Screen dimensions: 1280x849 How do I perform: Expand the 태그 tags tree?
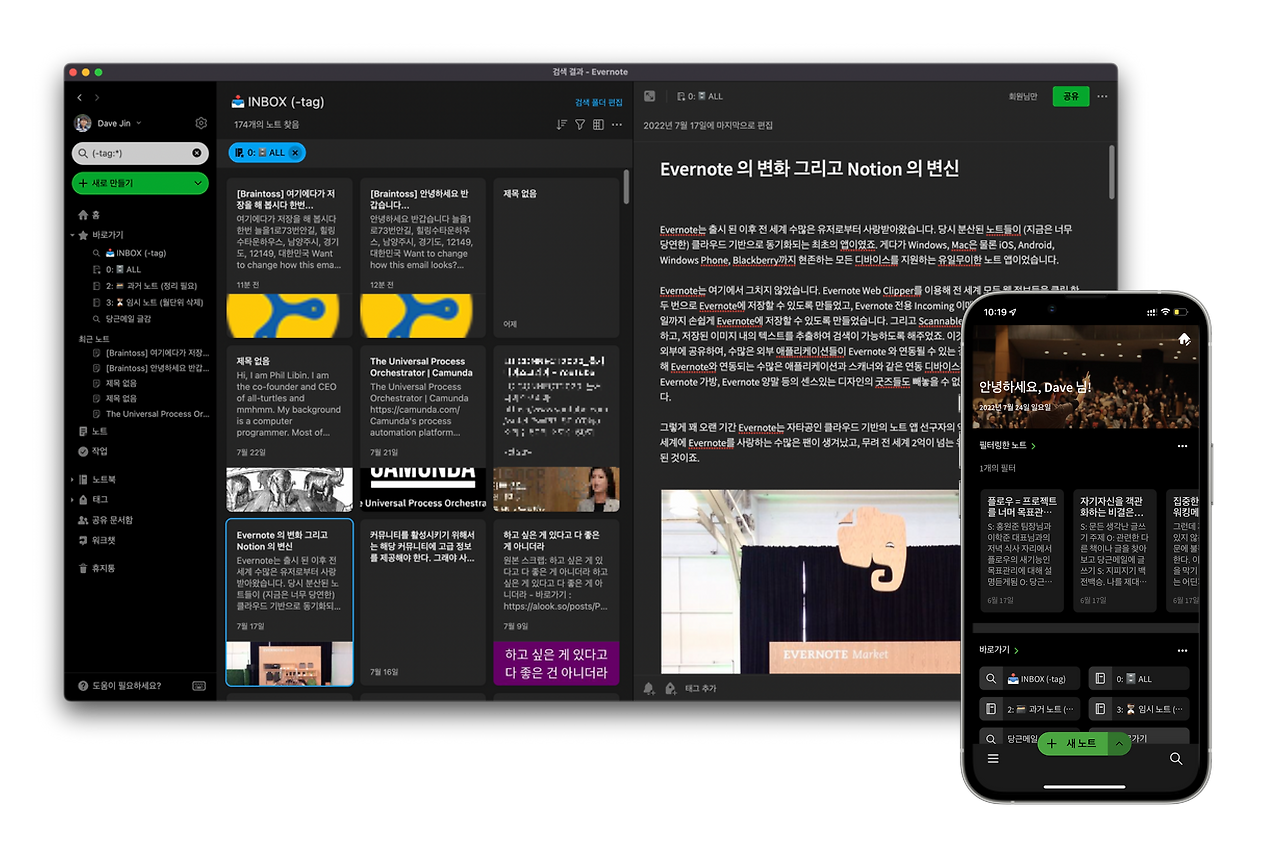pos(72,499)
